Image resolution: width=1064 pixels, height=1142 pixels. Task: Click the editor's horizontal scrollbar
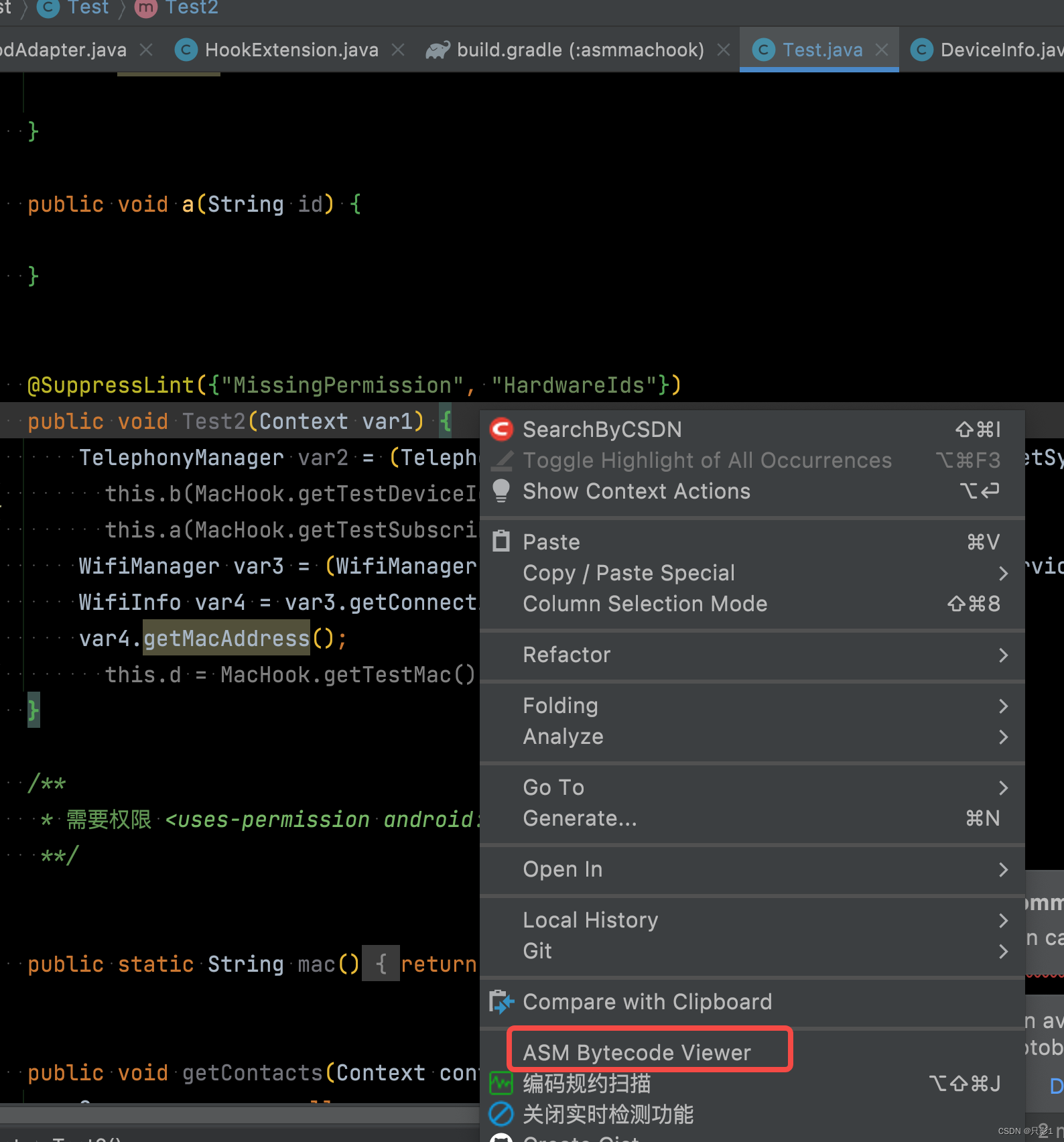tap(240, 1114)
